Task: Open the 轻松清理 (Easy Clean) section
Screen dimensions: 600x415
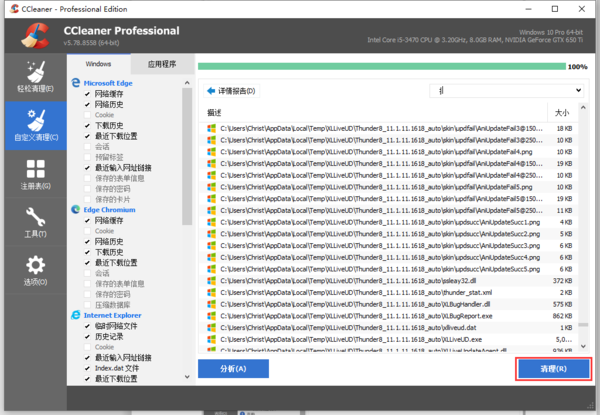Action: [33, 76]
